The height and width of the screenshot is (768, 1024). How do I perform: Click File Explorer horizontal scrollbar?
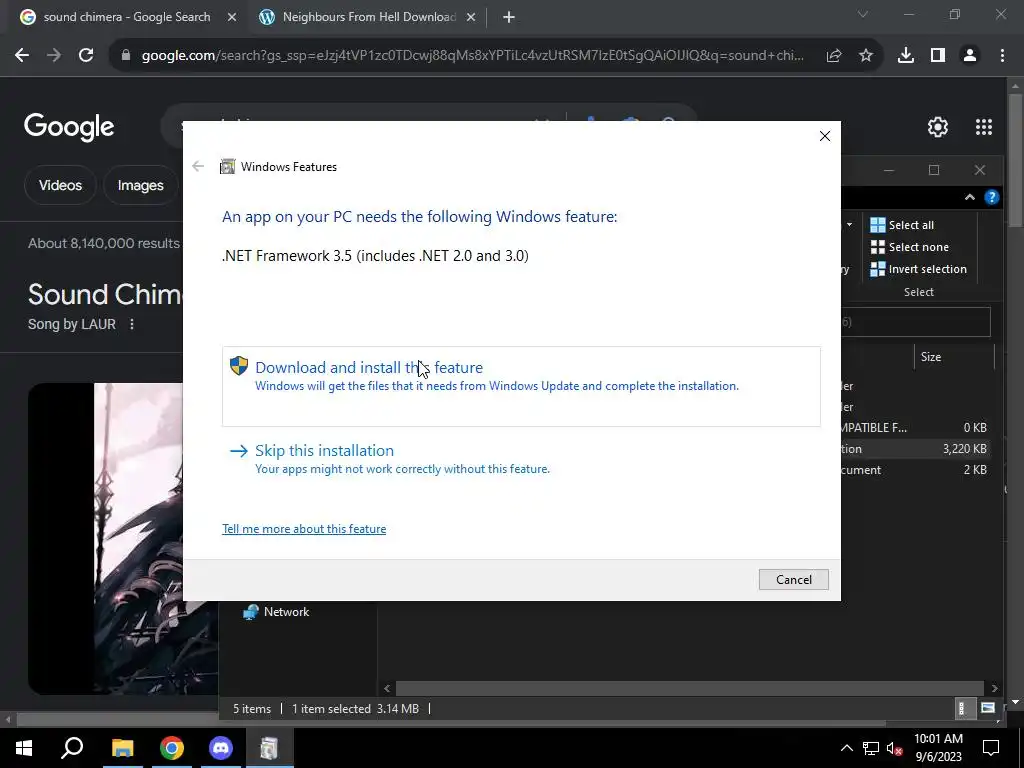tap(690, 688)
